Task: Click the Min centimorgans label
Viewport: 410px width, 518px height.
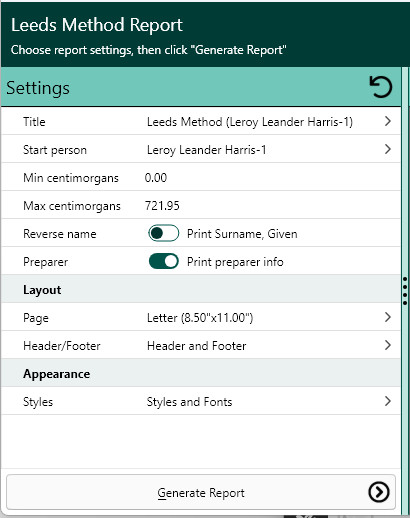Action: tap(71, 178)
